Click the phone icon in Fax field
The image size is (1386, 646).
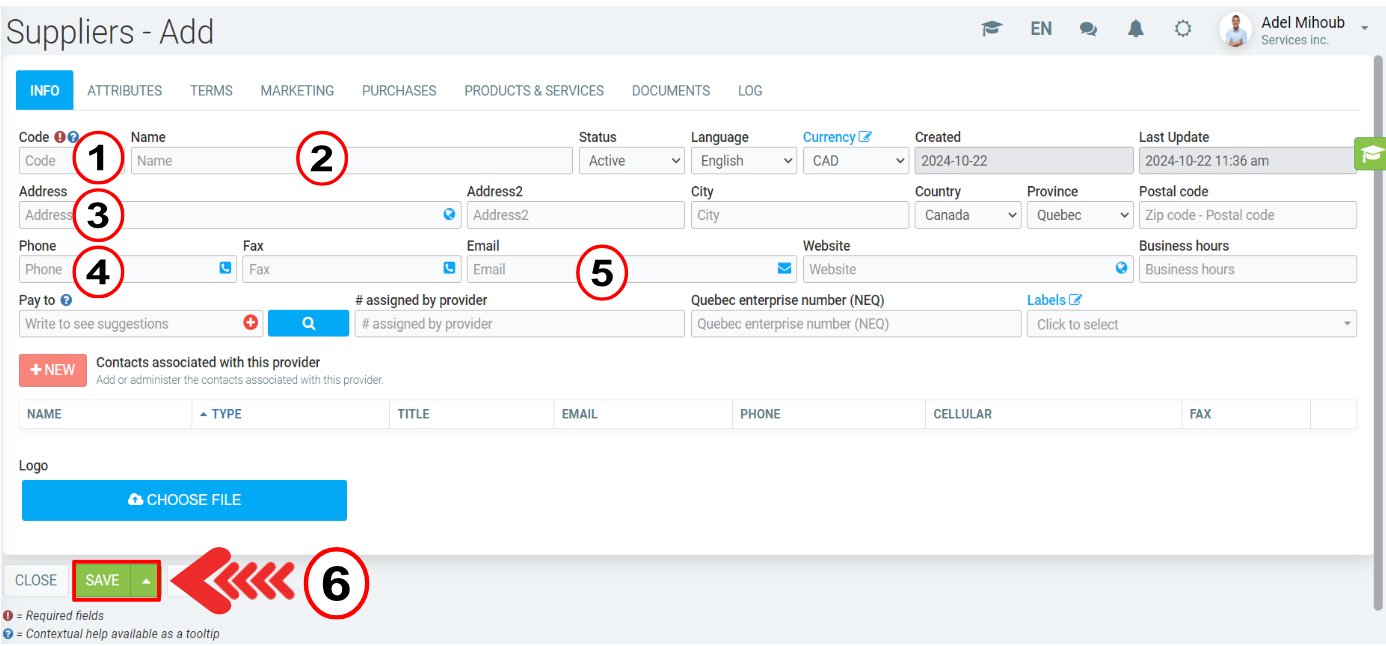coord(449,269)
